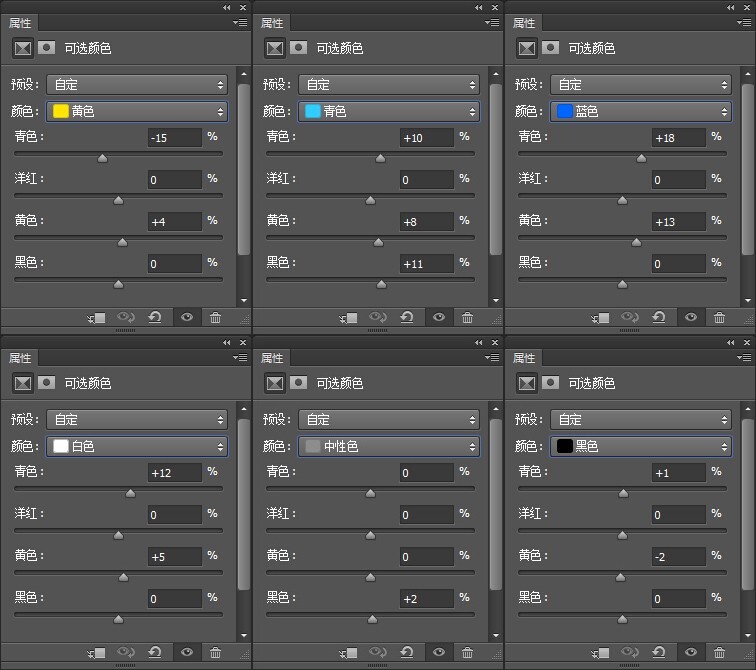Image resolution: width=756 pixels, height=670 pixels.
Task: Collapse the 黑色 panel with double-arrow button
Action: (x=730, y=342)
